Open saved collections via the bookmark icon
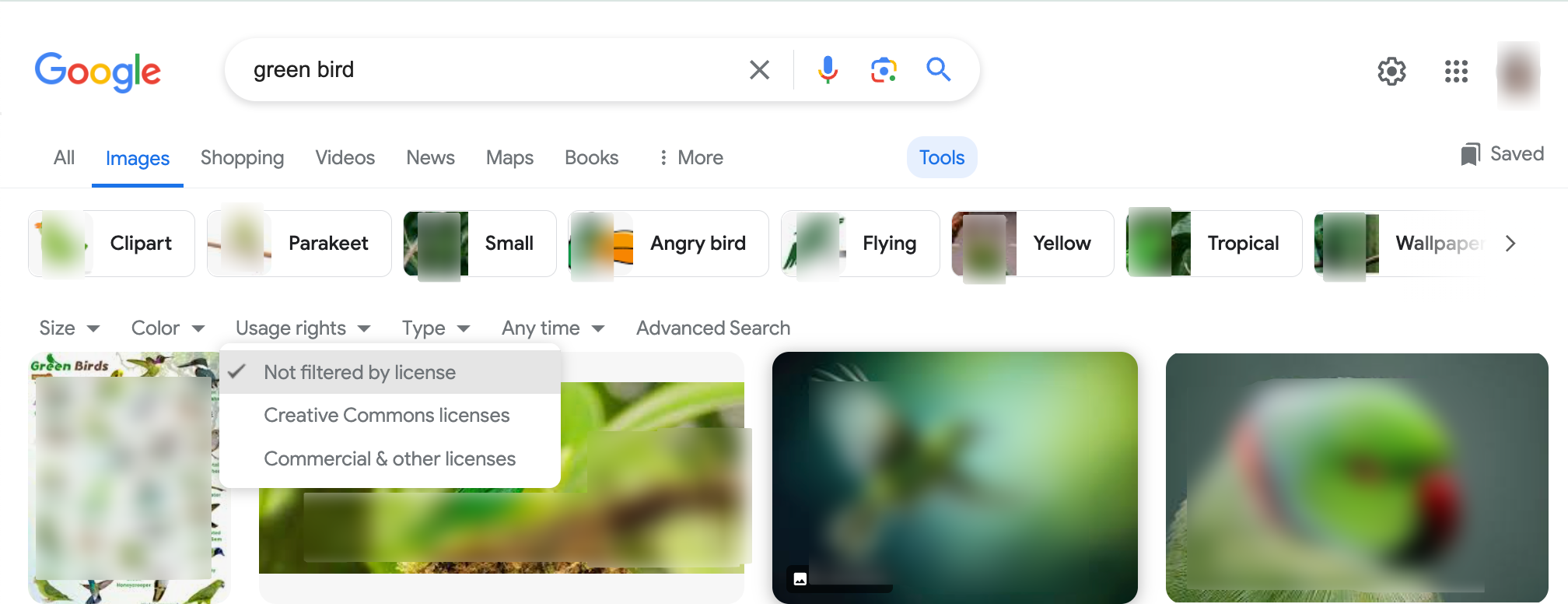1568x604 pixels. (1468, 154)
